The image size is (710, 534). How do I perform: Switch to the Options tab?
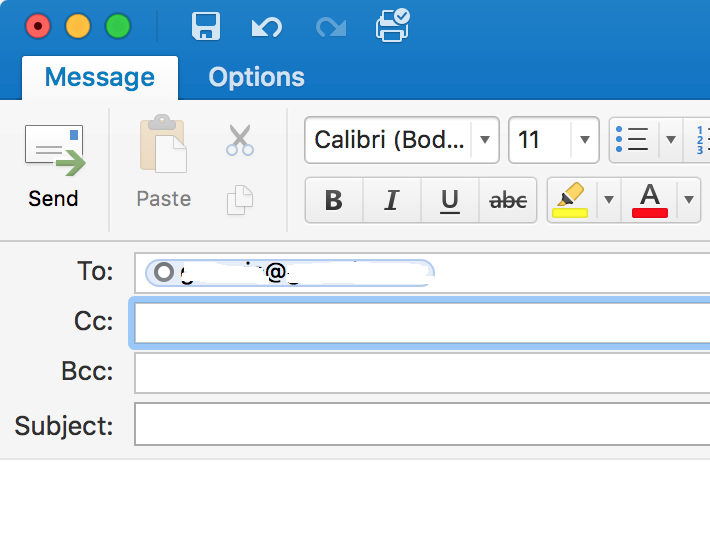click(256, 77)
